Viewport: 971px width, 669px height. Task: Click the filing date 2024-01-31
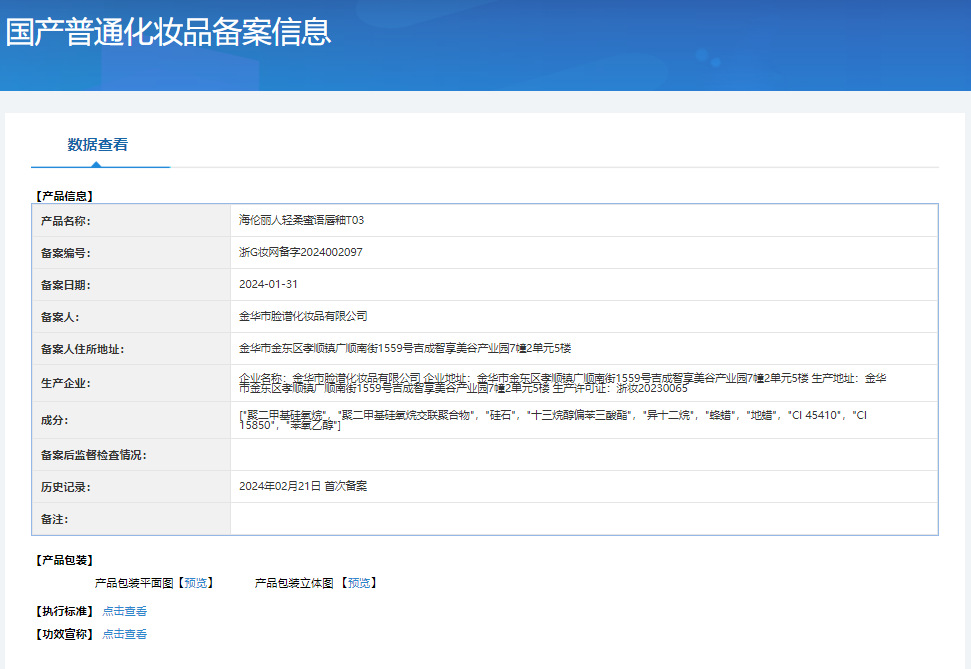[268, 285]
